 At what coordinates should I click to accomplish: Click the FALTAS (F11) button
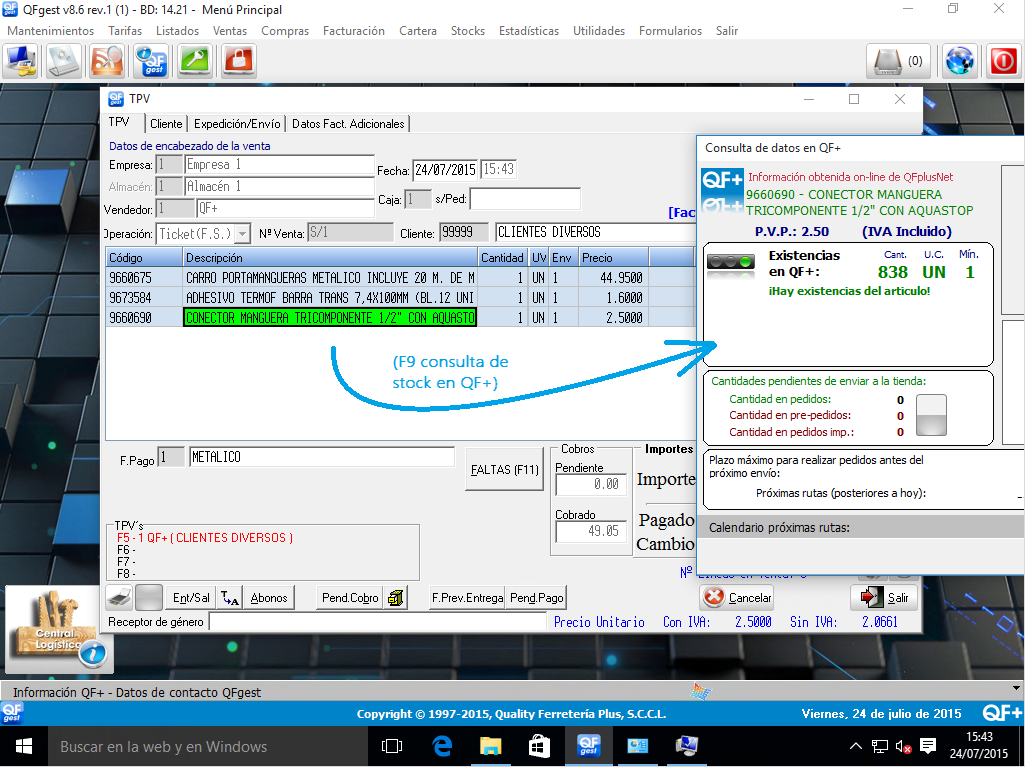click(505, 469)
